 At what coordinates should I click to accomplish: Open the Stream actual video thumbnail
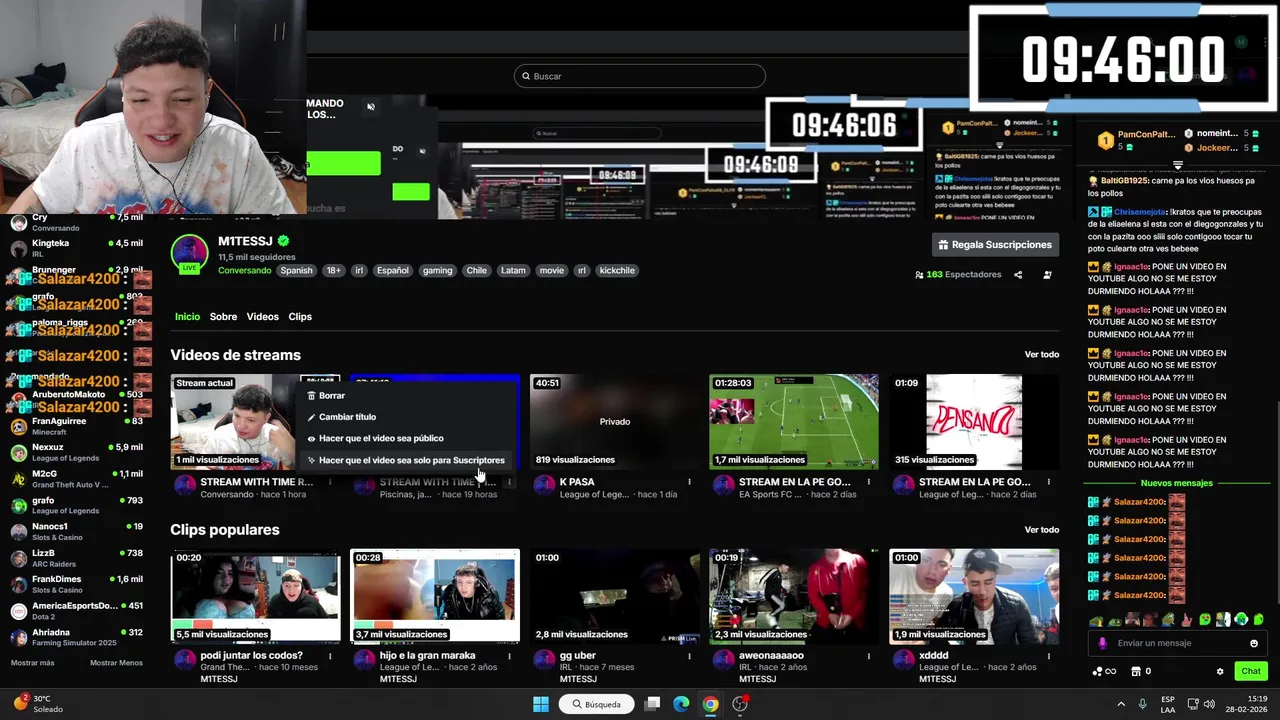[255, 422]
